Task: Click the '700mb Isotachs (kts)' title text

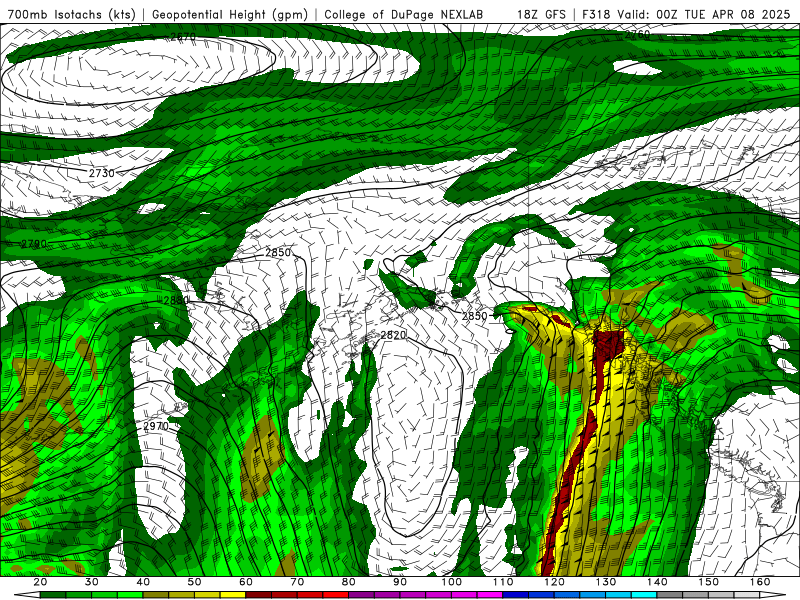Action: click(x=71, y=14)
